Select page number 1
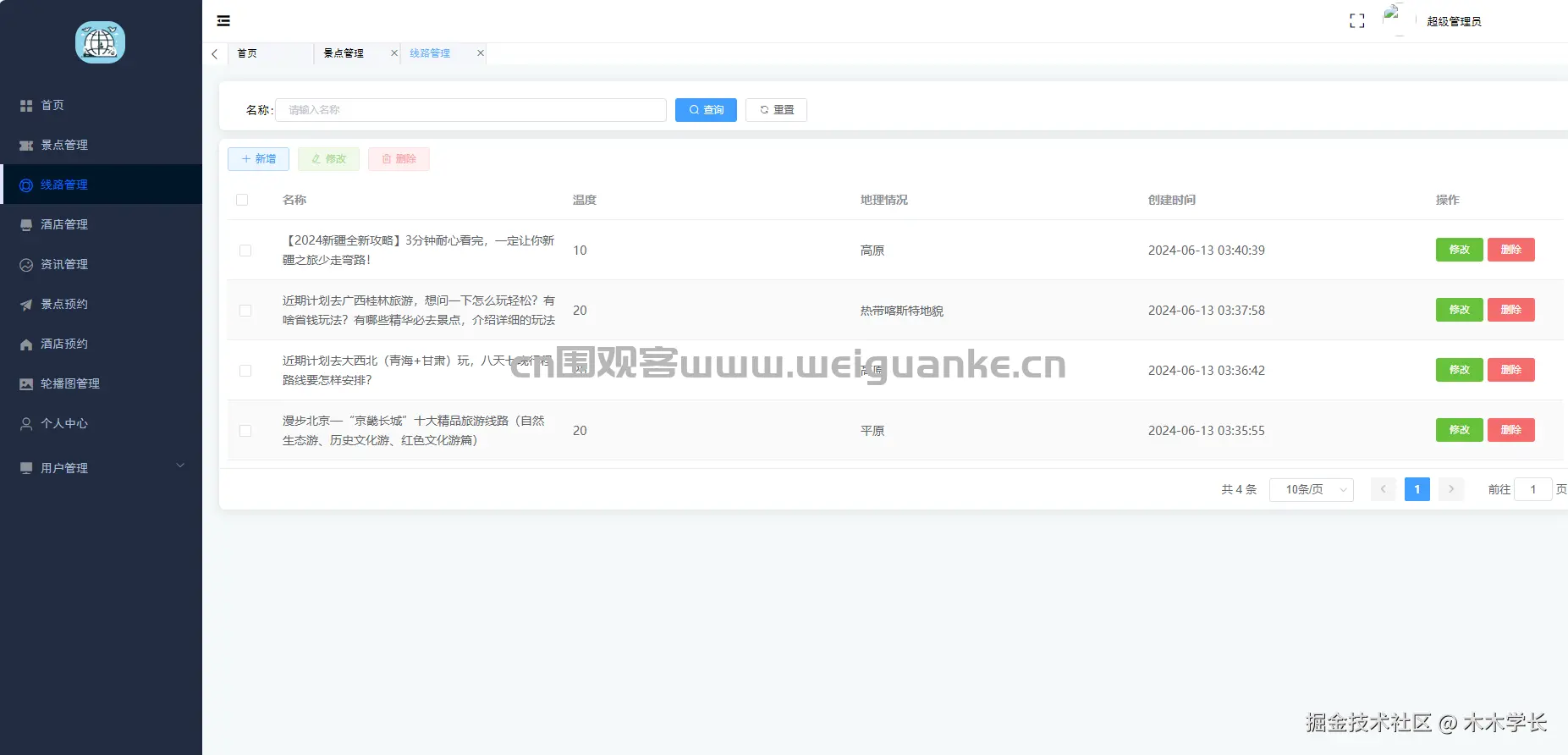Image resolution: width=1568 pixels, height=755 pixels. tap(1417, 489)
